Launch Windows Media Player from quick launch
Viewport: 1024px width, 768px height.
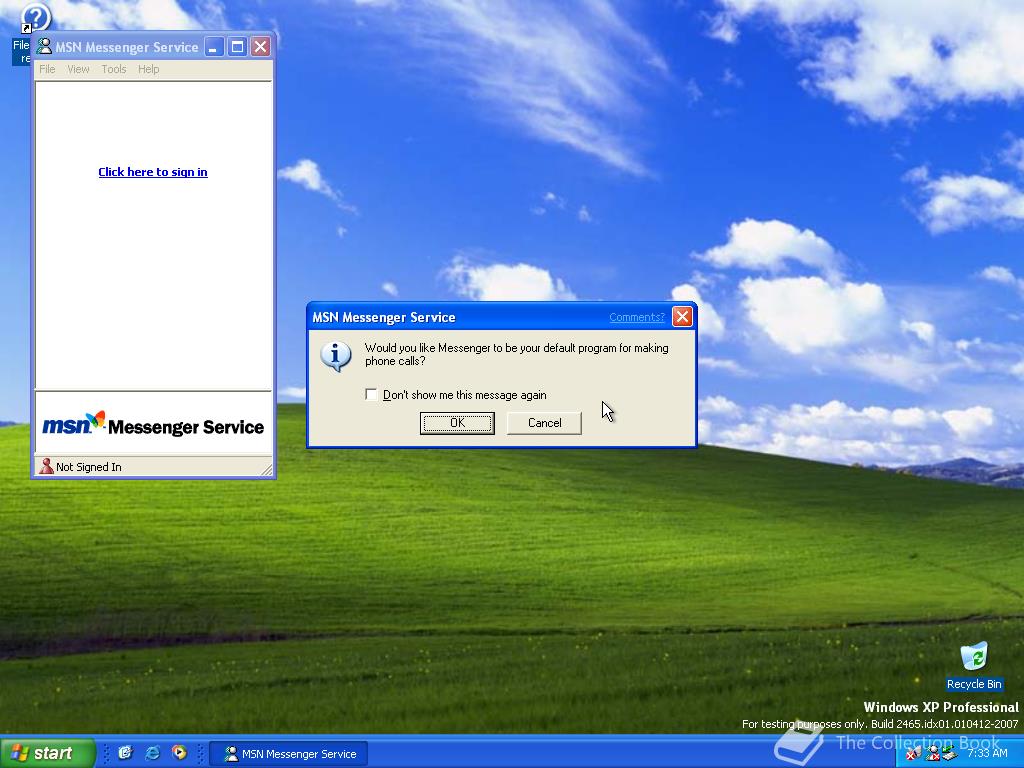point(179,753)
